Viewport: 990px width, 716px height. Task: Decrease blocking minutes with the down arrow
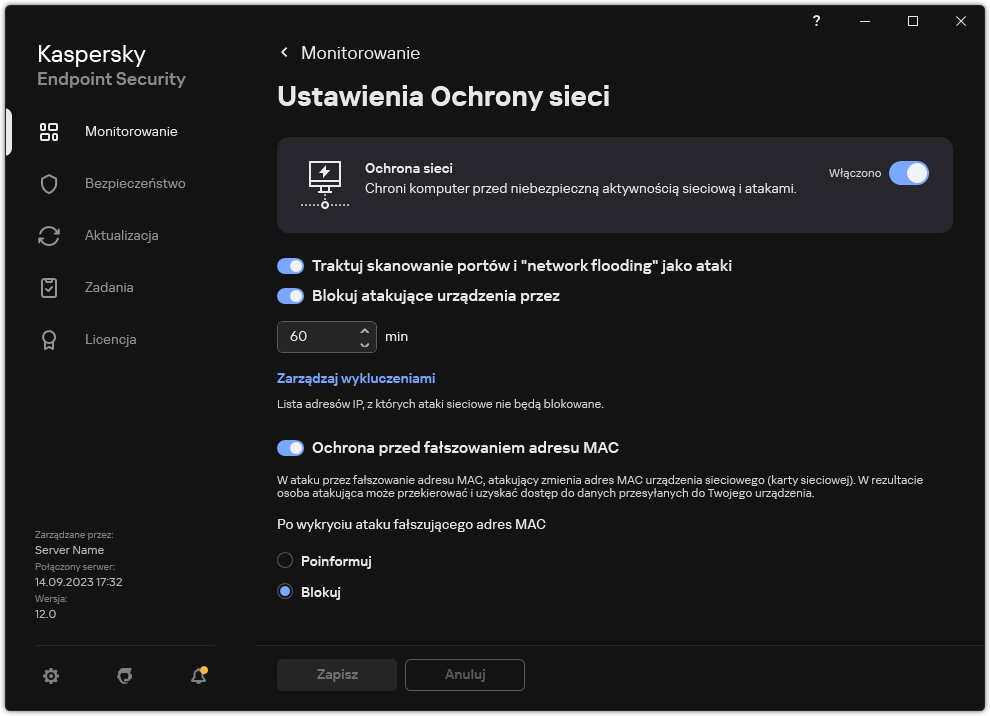[x=367, y=343]
